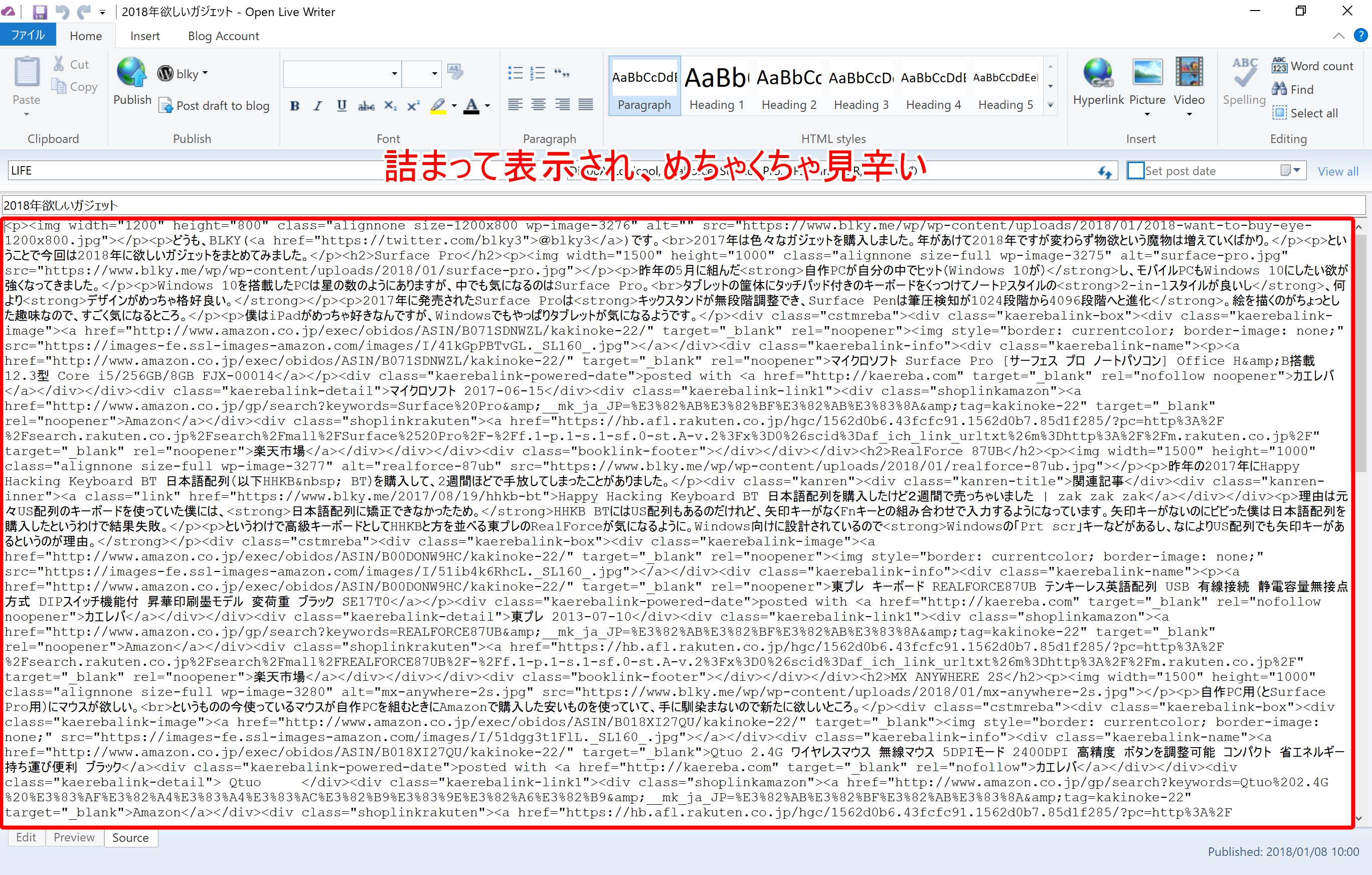Apply Heading 4 style

[x=933, y=86]
